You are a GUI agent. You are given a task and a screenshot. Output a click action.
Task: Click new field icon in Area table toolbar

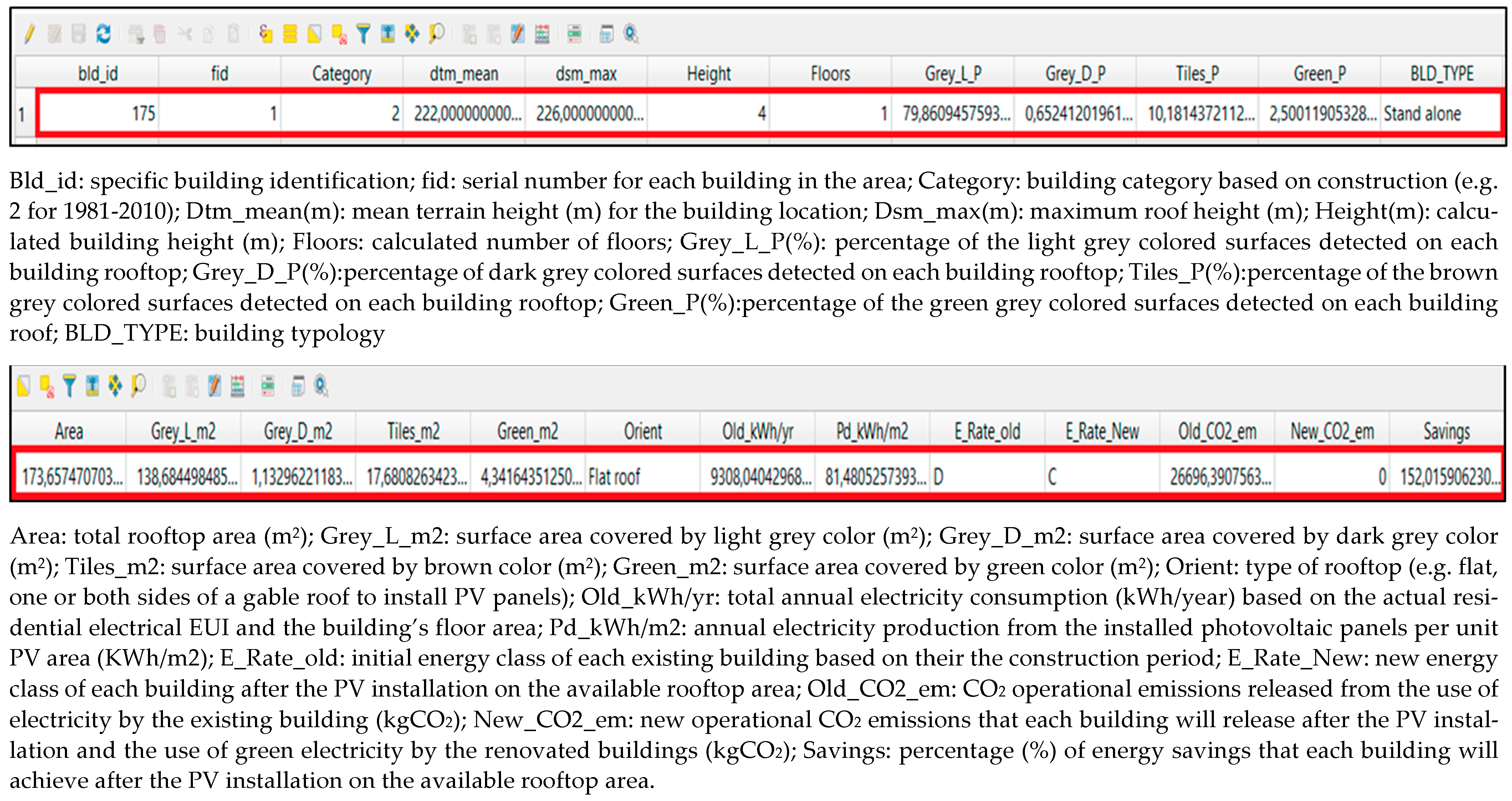point(170,386)
